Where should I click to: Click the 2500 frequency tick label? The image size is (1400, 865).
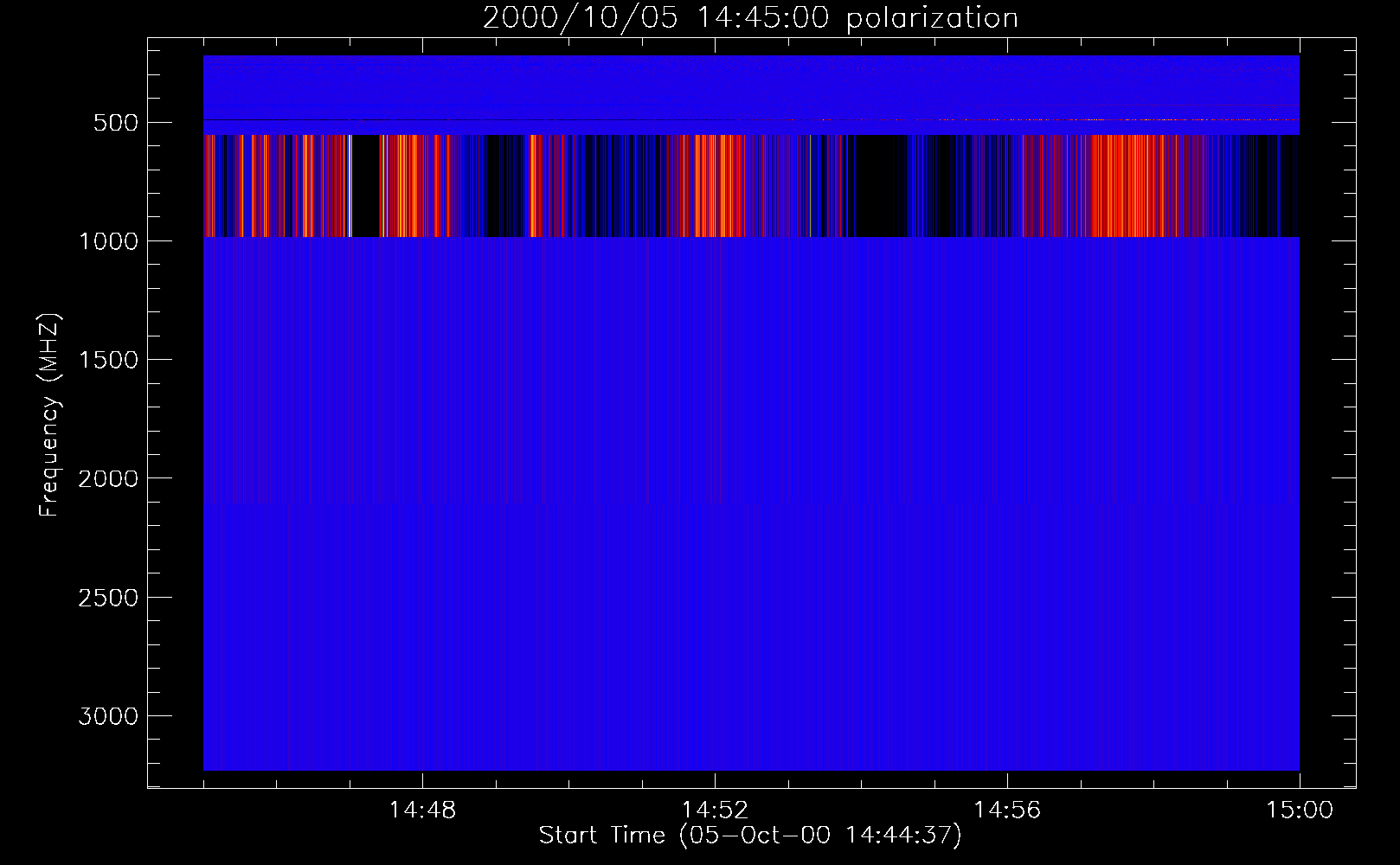108,598
